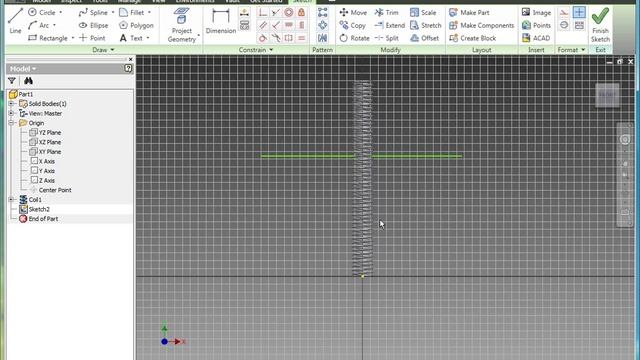
Task: Expand the Solid Bodies(1) node
Action: 11,104
